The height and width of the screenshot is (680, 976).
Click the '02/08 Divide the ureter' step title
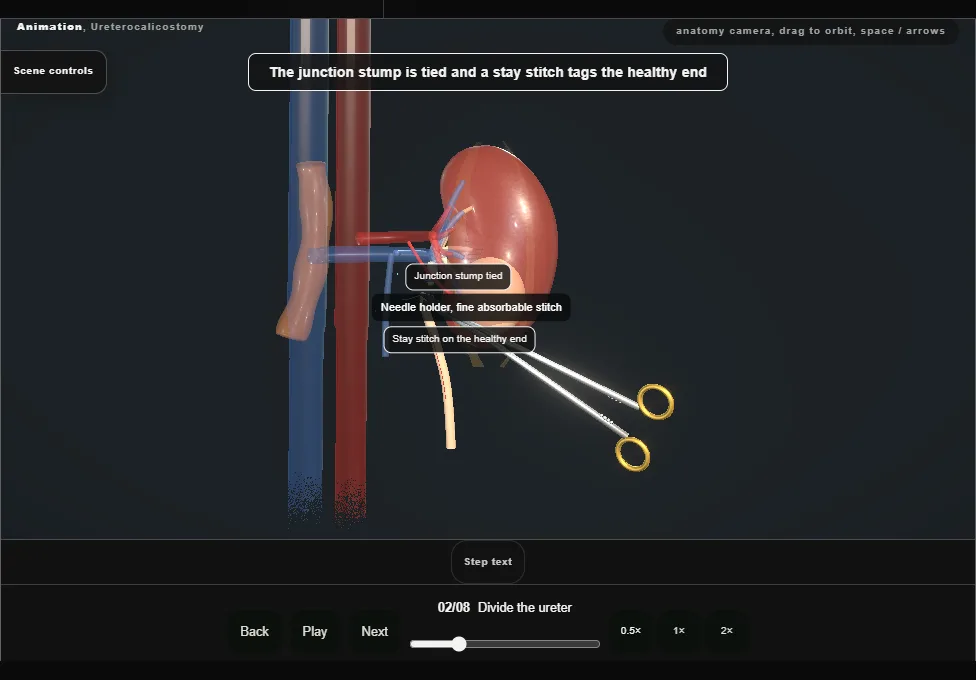[505, 608]
